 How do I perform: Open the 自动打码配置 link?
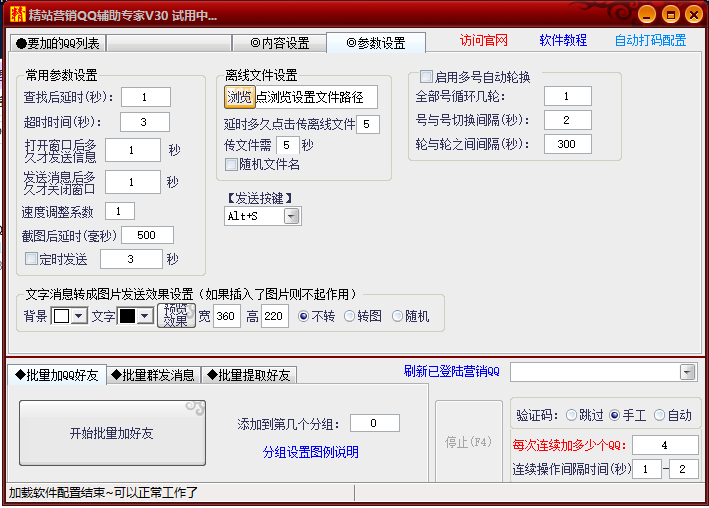pyautogui.click(x=650, y=41)
